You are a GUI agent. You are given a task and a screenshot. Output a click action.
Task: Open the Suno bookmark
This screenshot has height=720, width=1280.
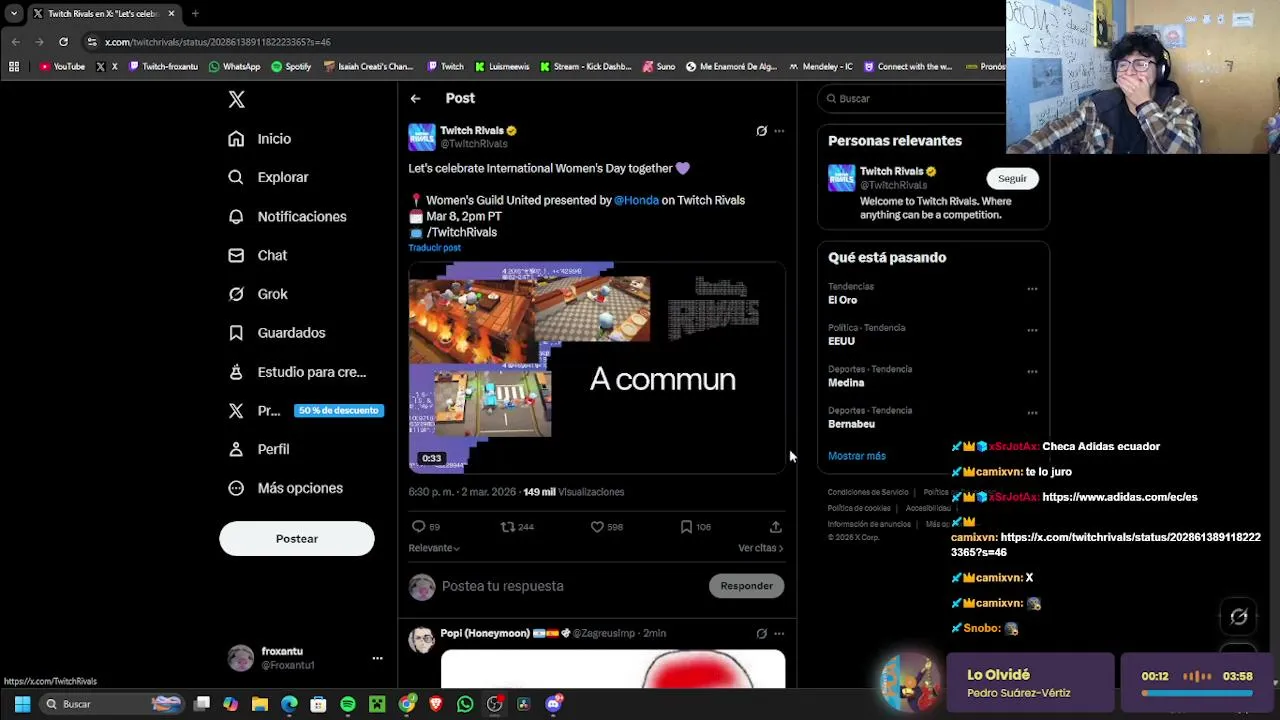pos(659,67)
